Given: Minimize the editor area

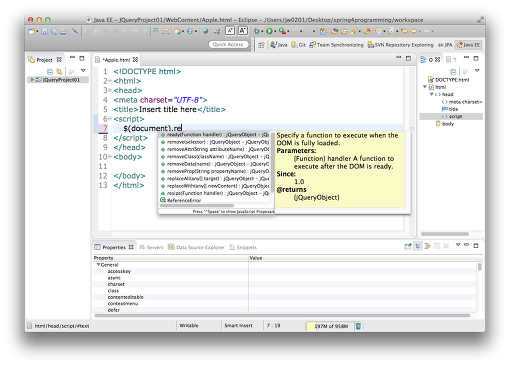Looking at the screenshot, I should (399, 58).
